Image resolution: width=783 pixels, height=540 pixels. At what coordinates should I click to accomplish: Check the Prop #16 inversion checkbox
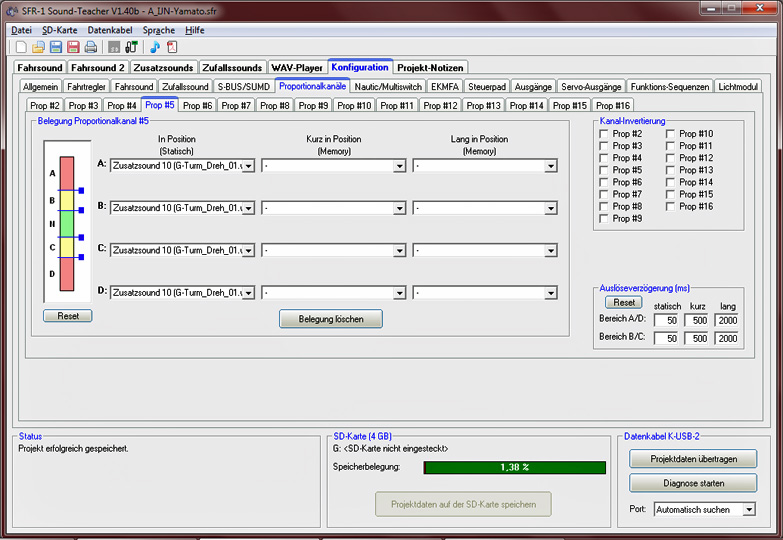tap(671, 206)
